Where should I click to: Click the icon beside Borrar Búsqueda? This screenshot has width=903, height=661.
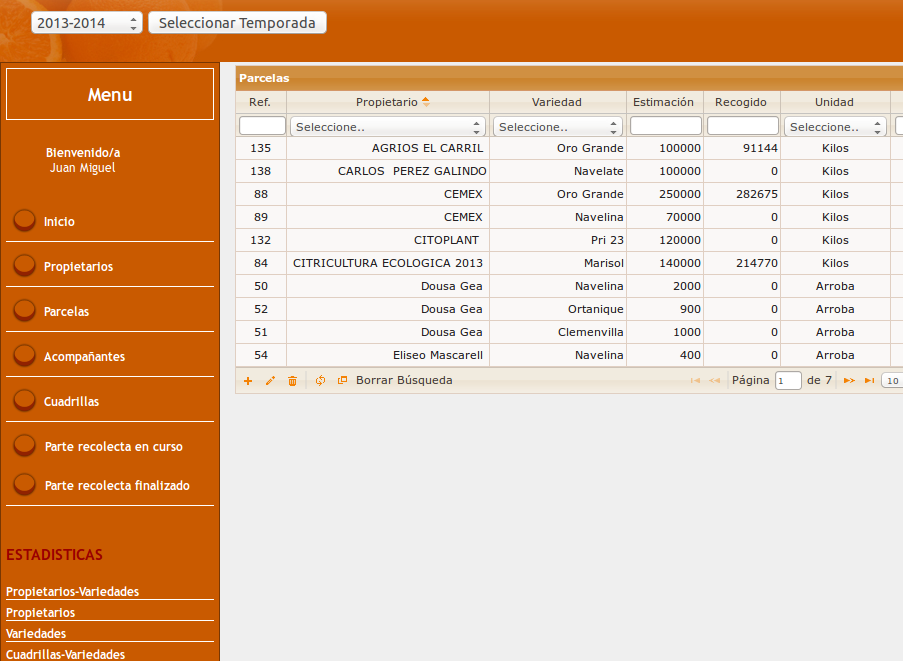pos(342,380)
